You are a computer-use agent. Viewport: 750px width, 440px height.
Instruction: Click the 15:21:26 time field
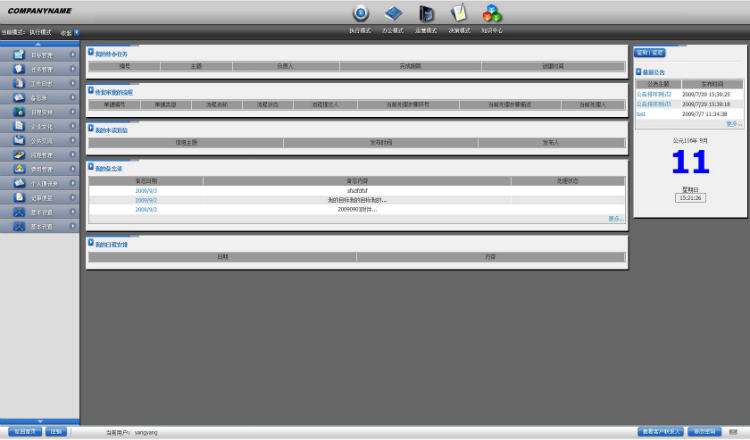click(x=690, y=198)
